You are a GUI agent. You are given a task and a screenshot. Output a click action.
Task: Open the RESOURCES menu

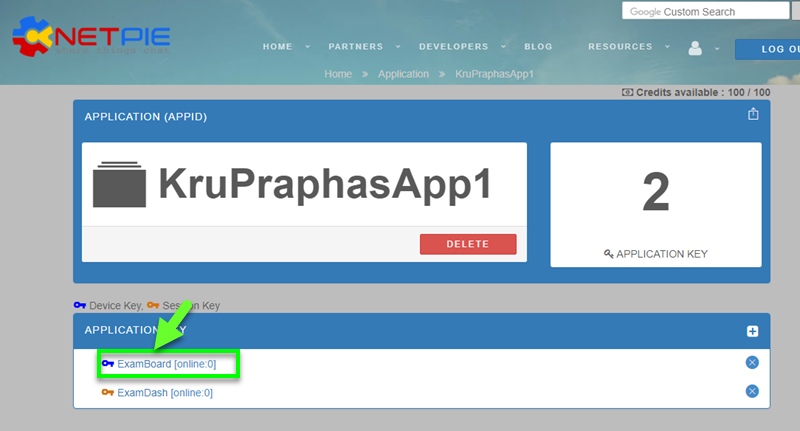click(x=620, y=46)
